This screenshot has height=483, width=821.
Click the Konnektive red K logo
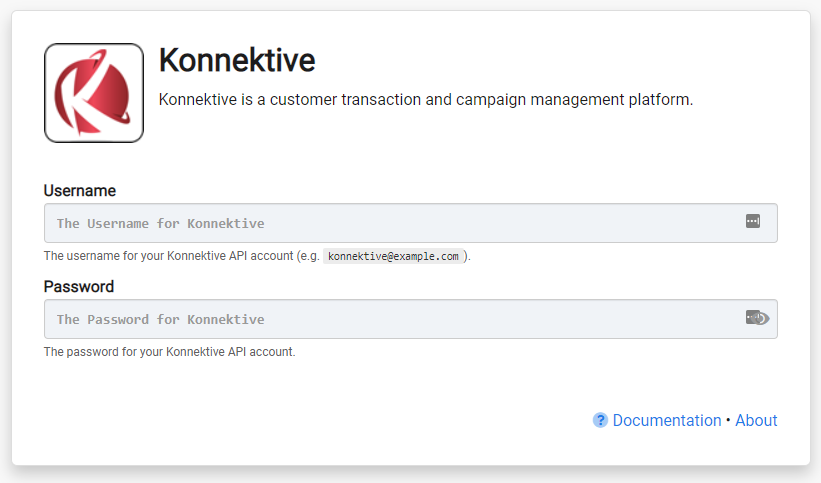click(94, 93)
